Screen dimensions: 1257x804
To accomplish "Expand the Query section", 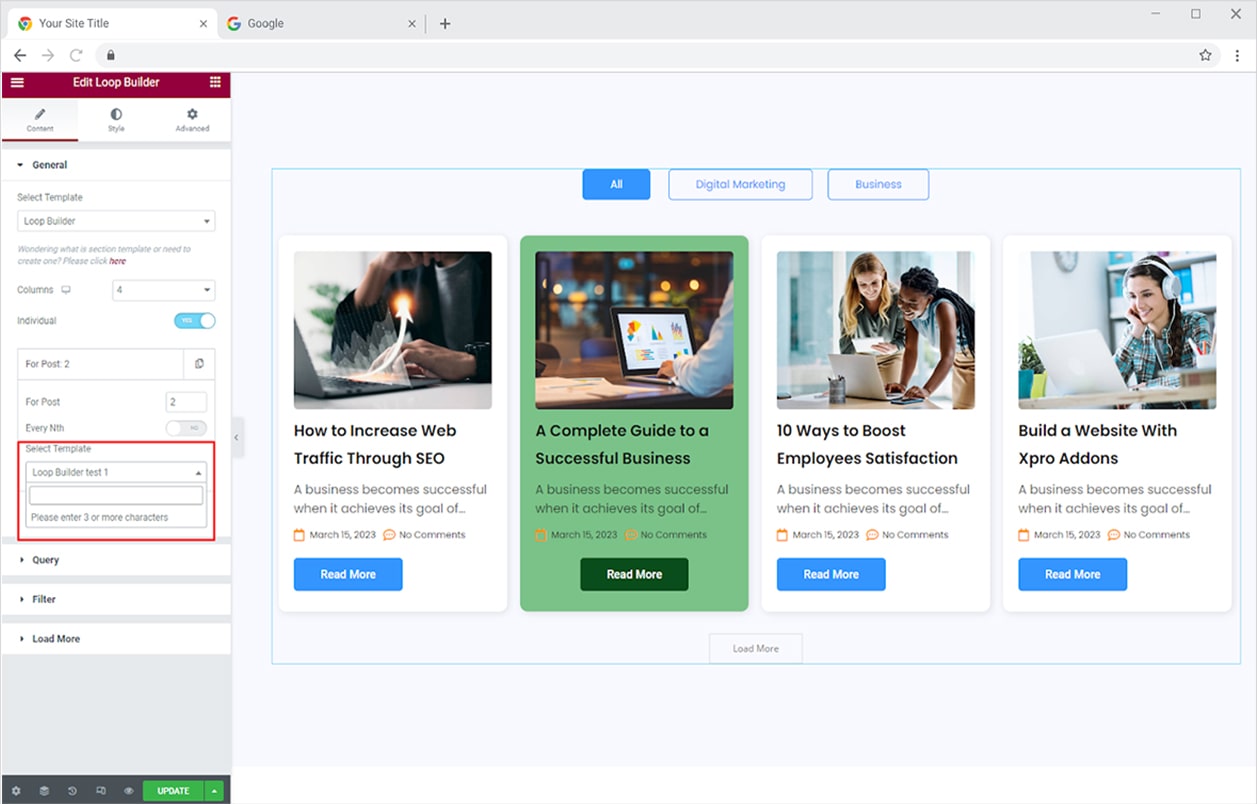I will coord(46,560).
